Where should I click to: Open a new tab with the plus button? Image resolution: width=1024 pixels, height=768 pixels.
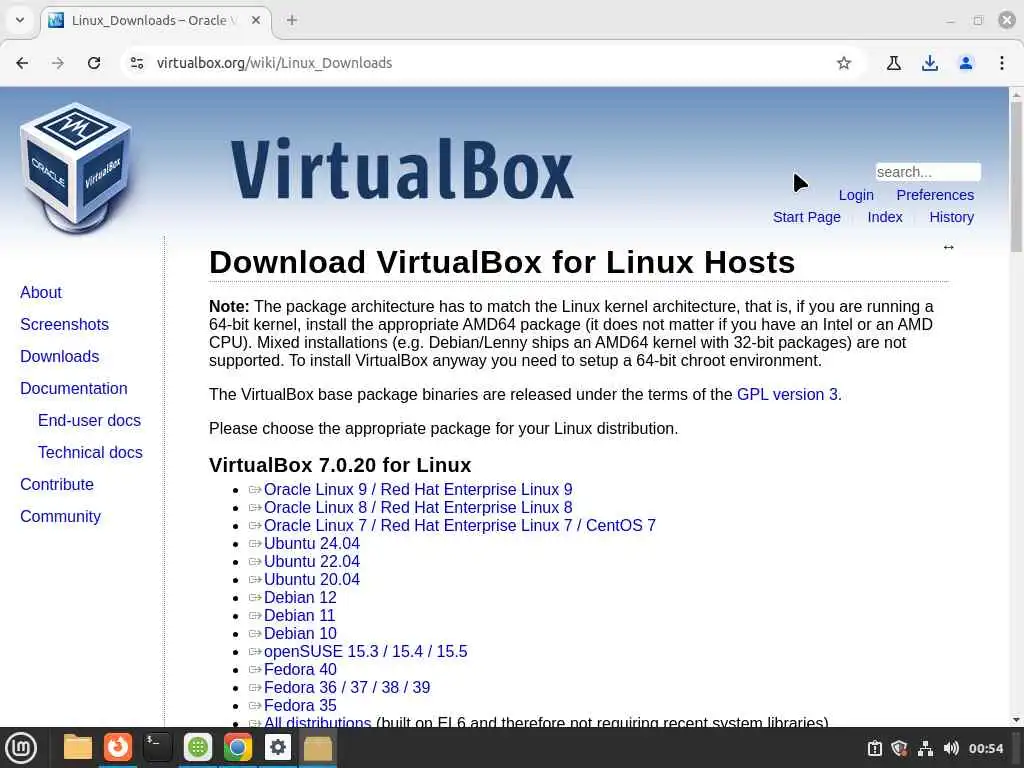coord(292,20)
